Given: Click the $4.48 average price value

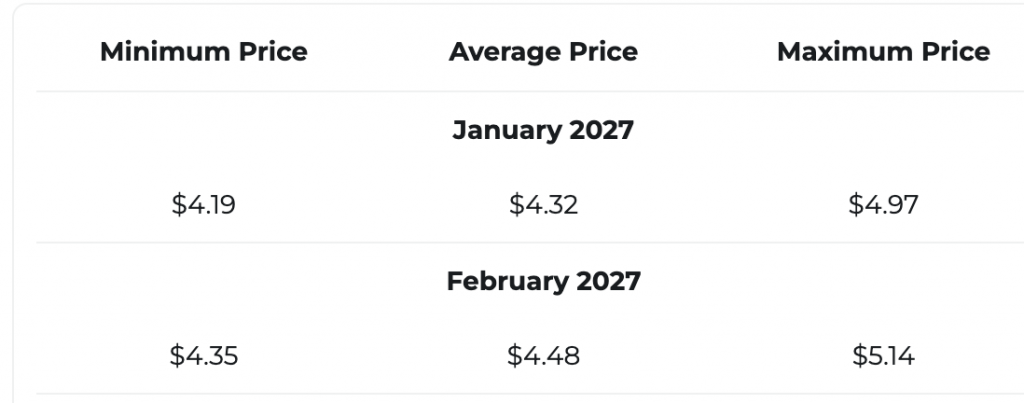Looking at the screenshot, I should pos(543,355).
